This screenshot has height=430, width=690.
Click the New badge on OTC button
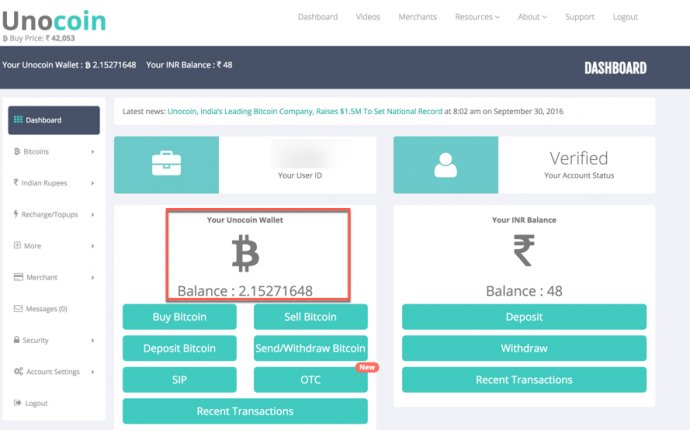point(367,367)
